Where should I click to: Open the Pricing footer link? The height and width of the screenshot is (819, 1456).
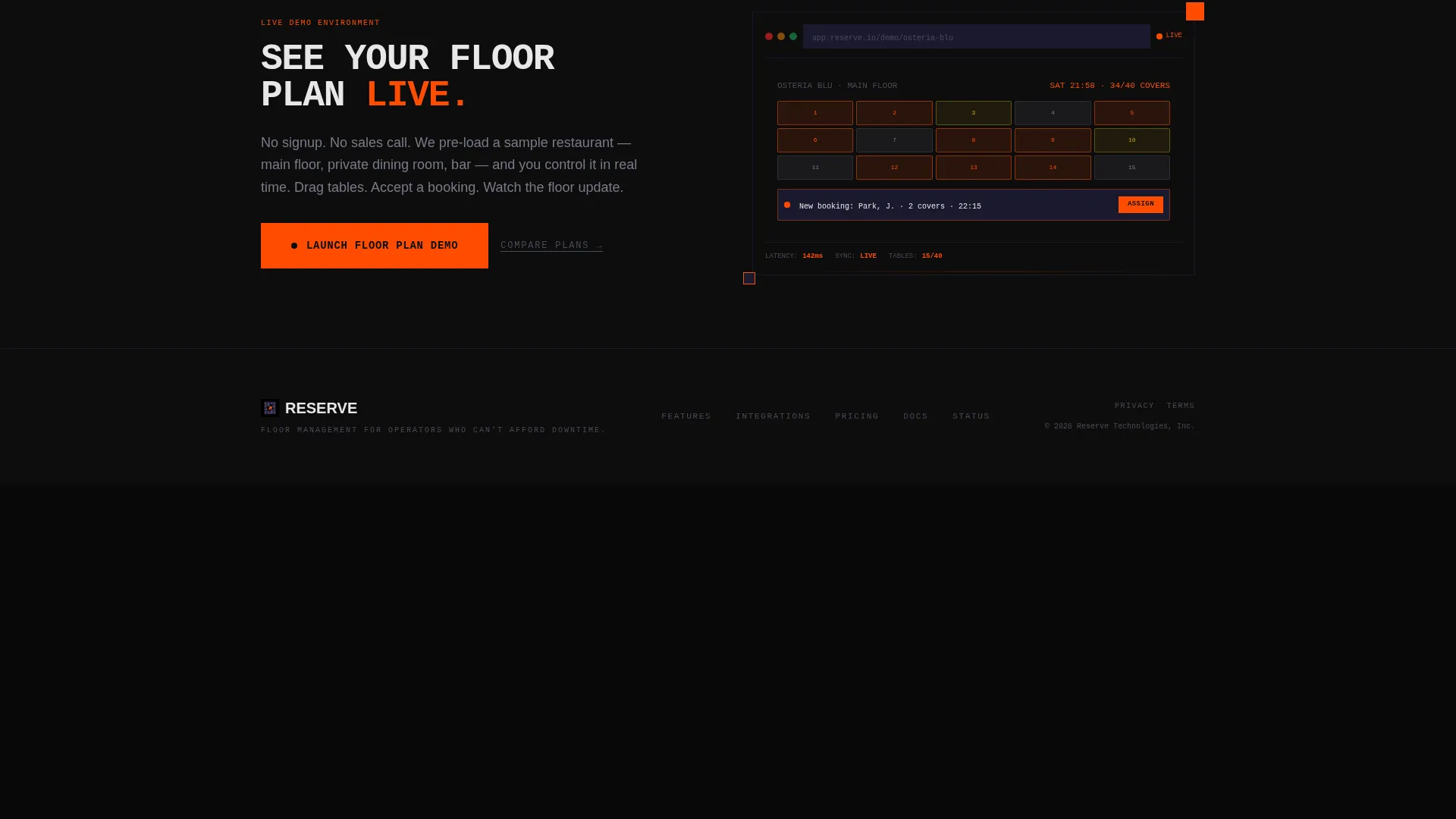coord(857,416)
